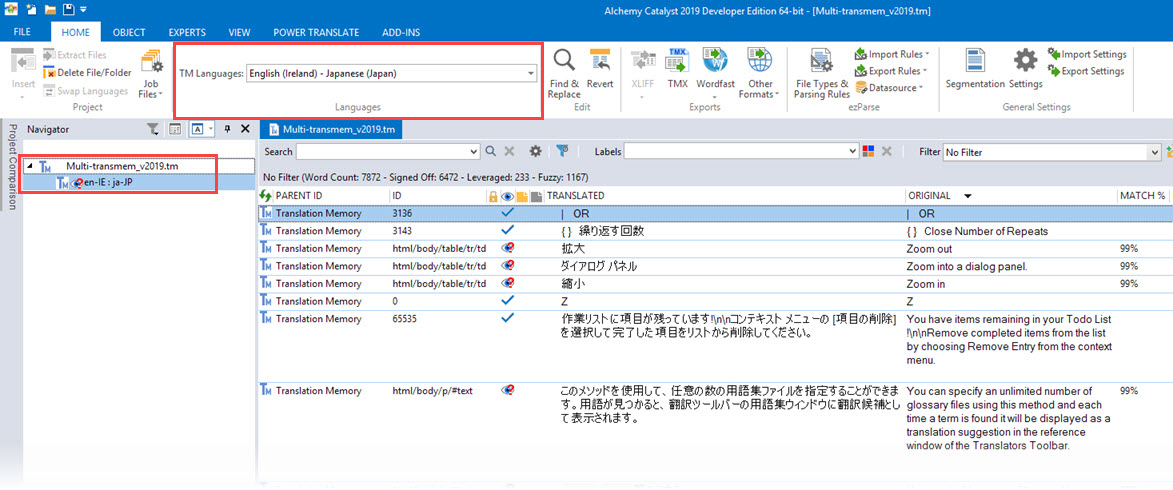Toggle status checkmark for ID 0 row
This screenshot has width=1173, height=490.
pyautogui.click(x=507, y=301)
